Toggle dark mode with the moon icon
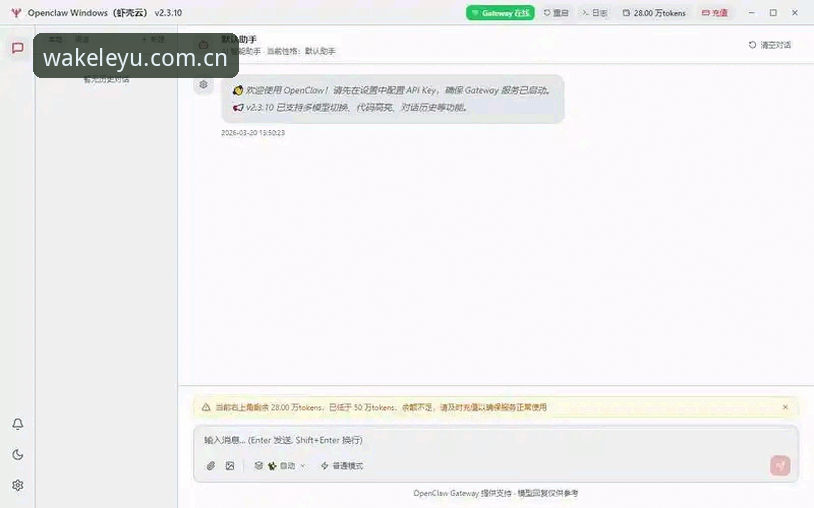This screenshot has width=814, height=508. (18, 455)
